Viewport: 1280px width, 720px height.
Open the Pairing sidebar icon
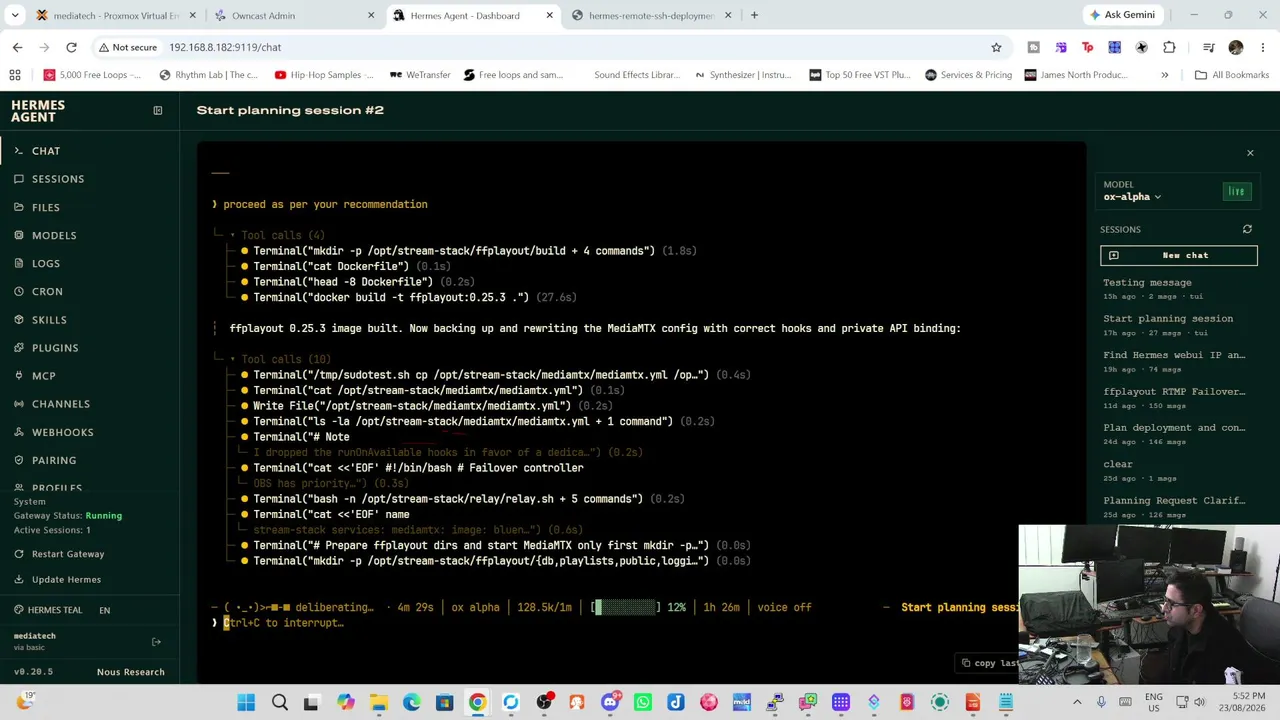(x=18, y=460)
